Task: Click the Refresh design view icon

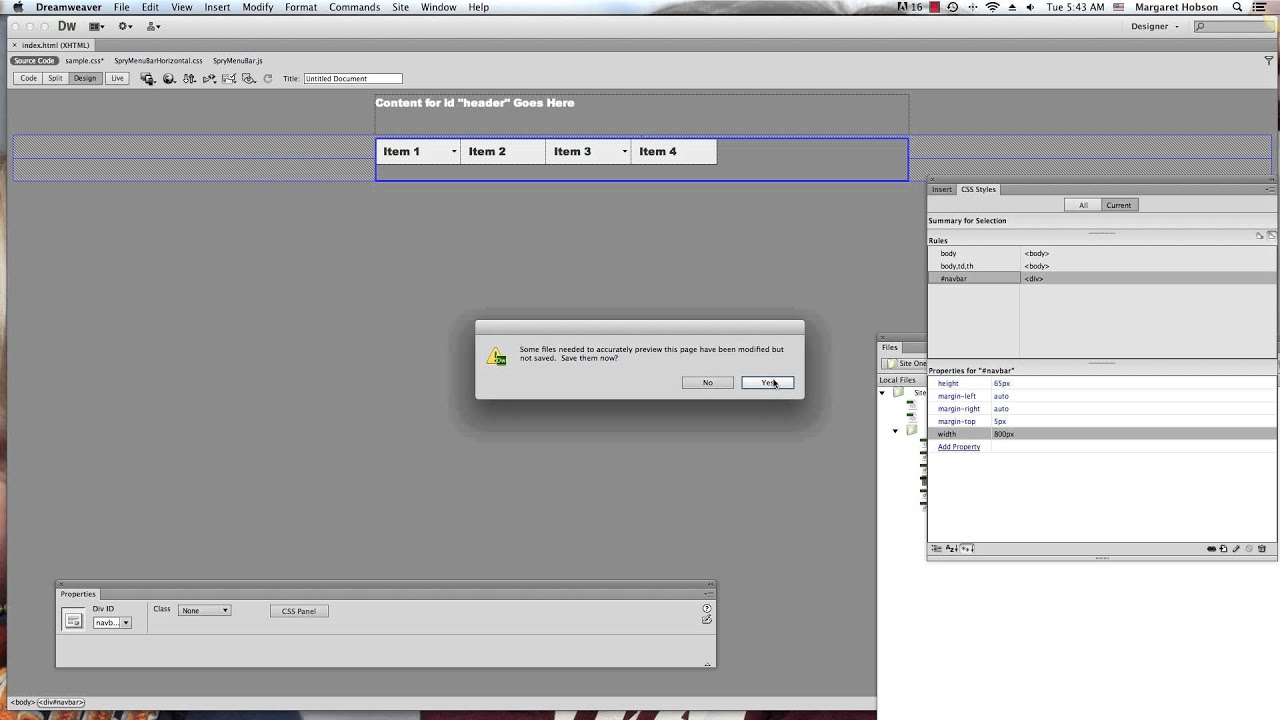Action: 268,79
